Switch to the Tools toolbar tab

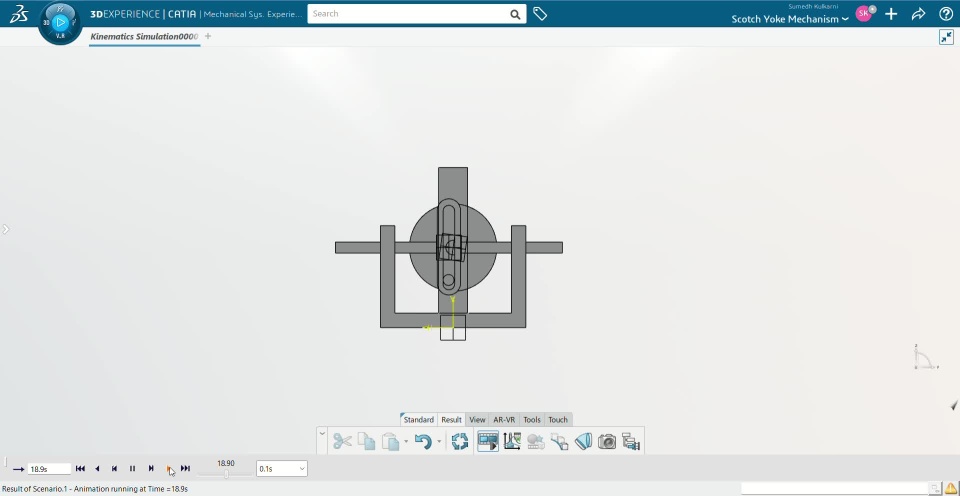[531, 419]
